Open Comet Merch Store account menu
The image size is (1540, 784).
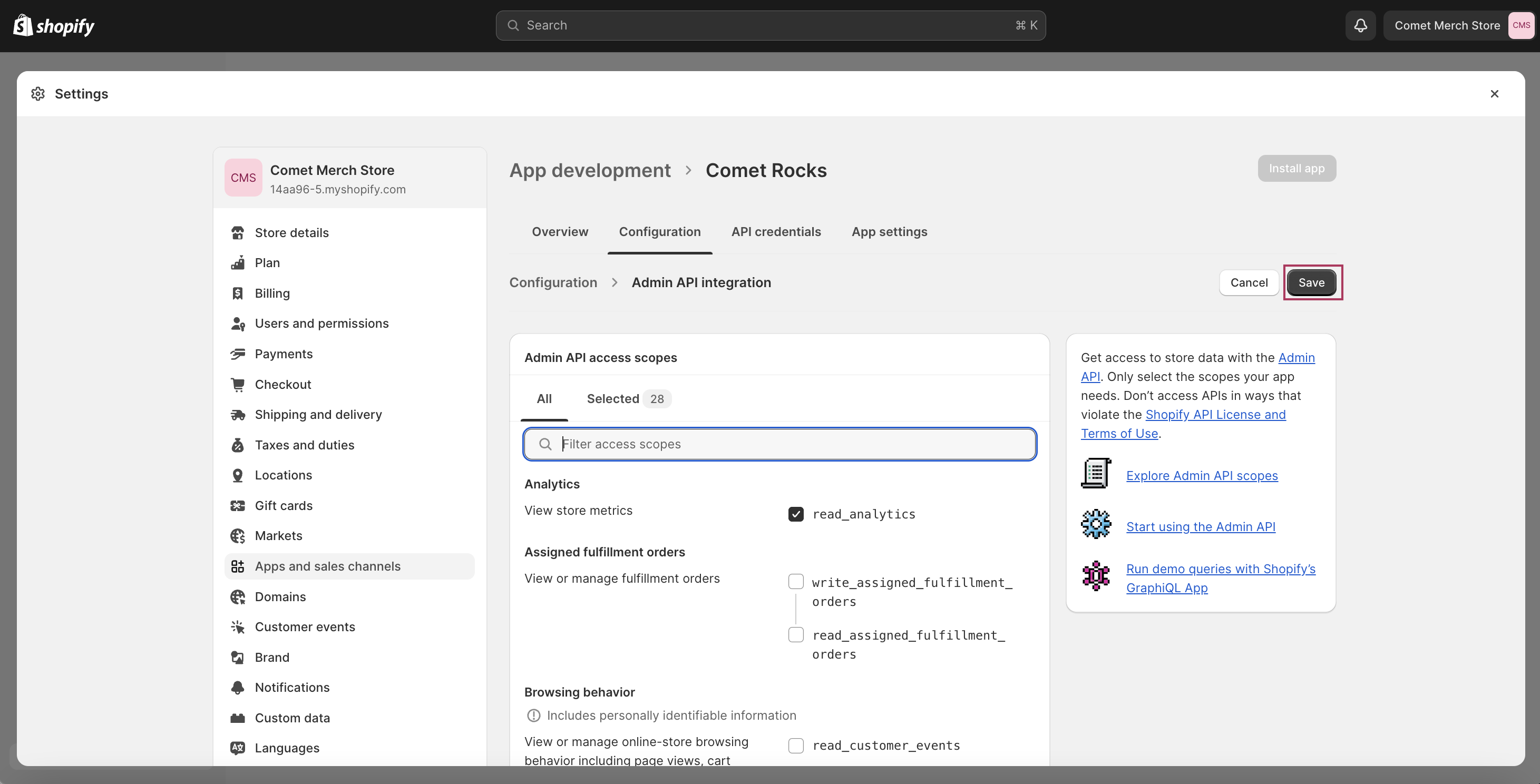(1459, 26)
